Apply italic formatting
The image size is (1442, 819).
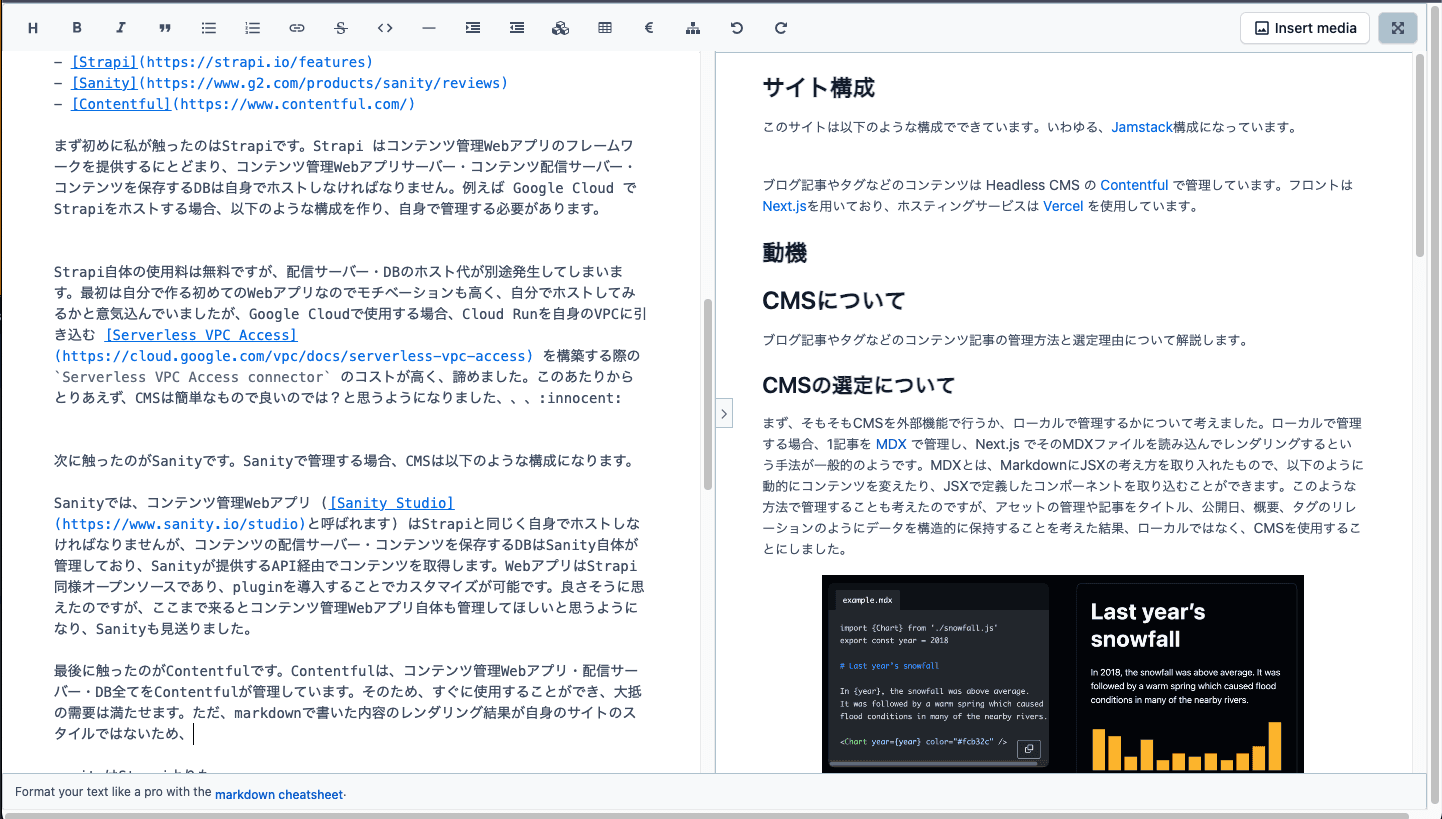(x=120, y=28)
